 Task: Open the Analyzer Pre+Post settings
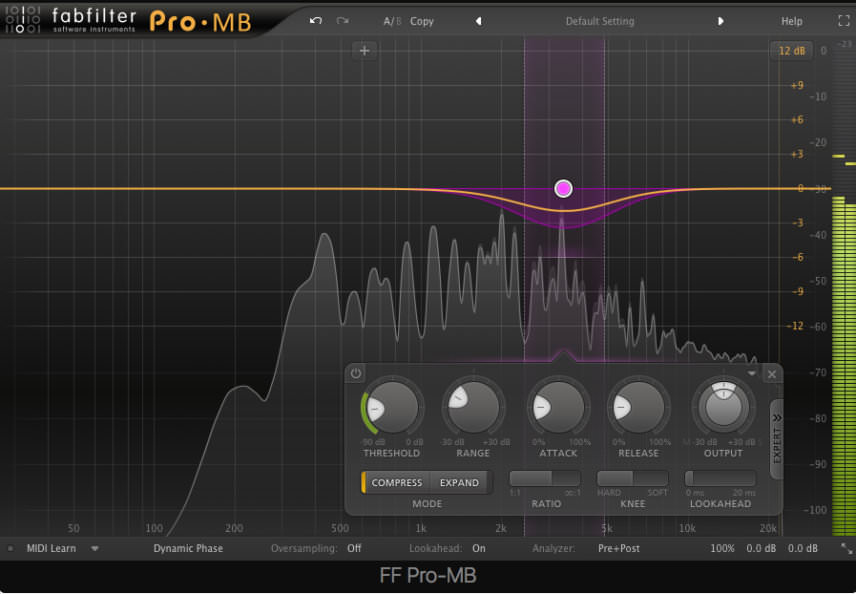pyautogui.click(x=619, y=548)
